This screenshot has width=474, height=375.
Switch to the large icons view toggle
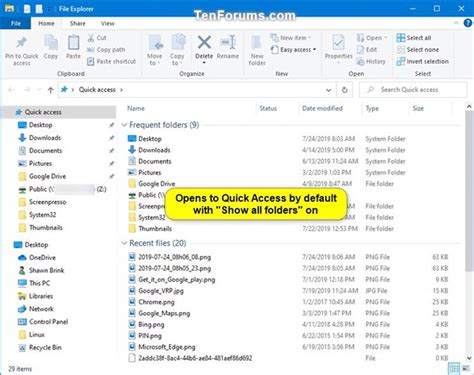coord(466,368)
